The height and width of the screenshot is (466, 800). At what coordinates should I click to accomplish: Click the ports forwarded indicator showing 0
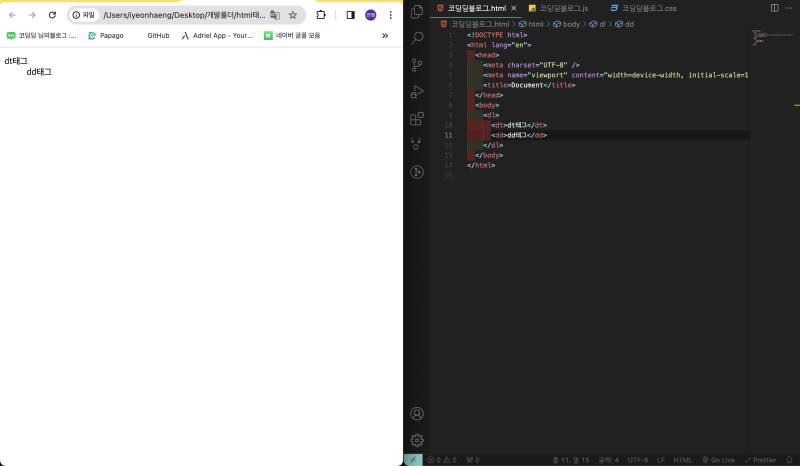472,460
